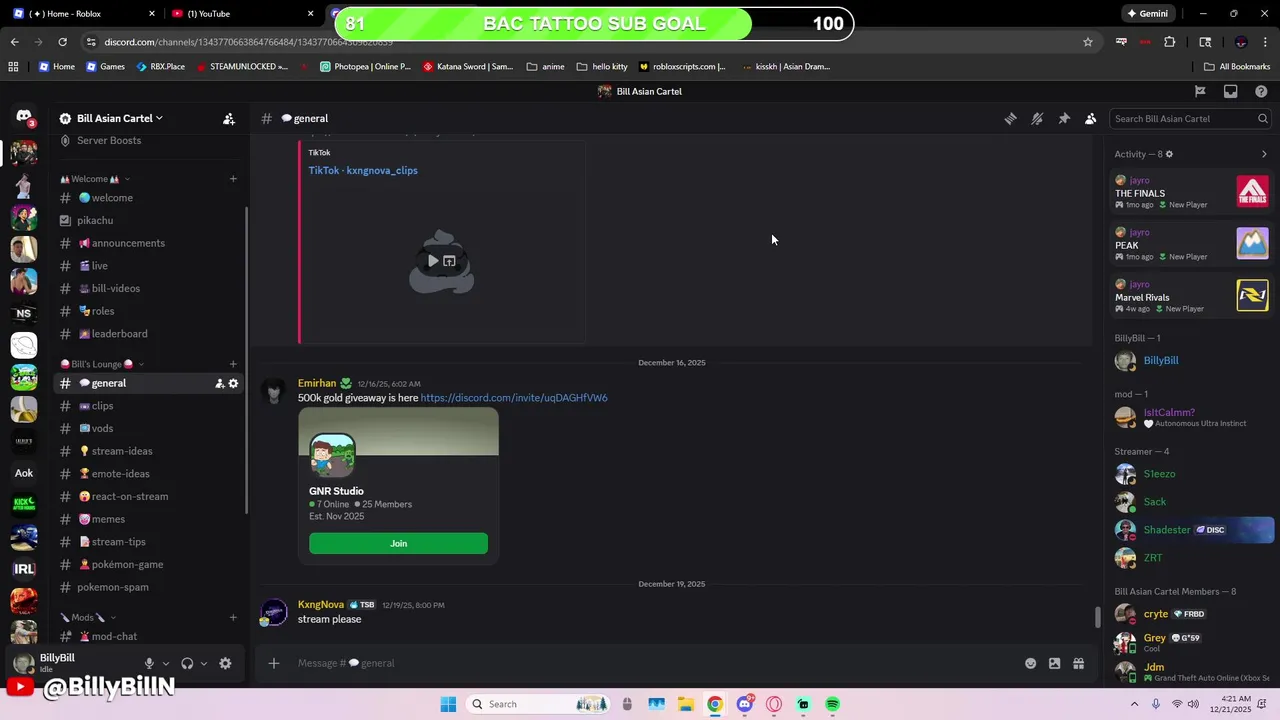
Task: Switch to the YouTube browser tab
Action: (243, 13)
